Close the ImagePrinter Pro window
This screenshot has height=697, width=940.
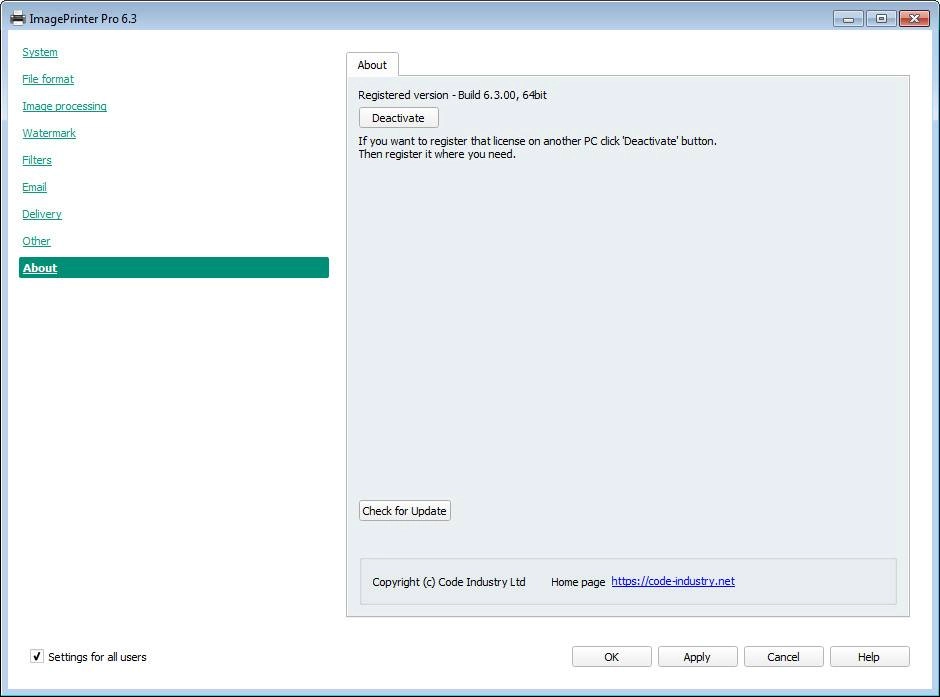coord(914,19)
